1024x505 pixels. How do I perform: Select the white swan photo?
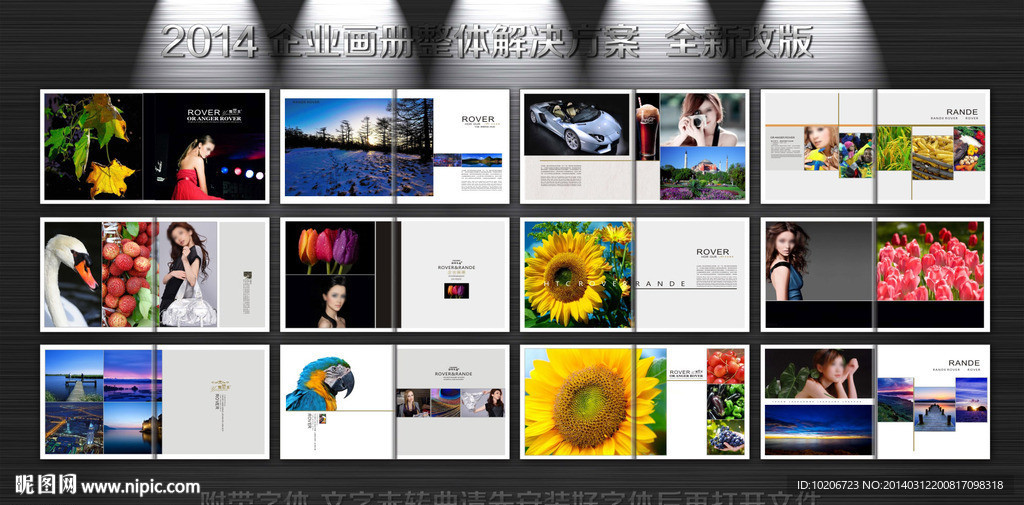tap(72, 274)
